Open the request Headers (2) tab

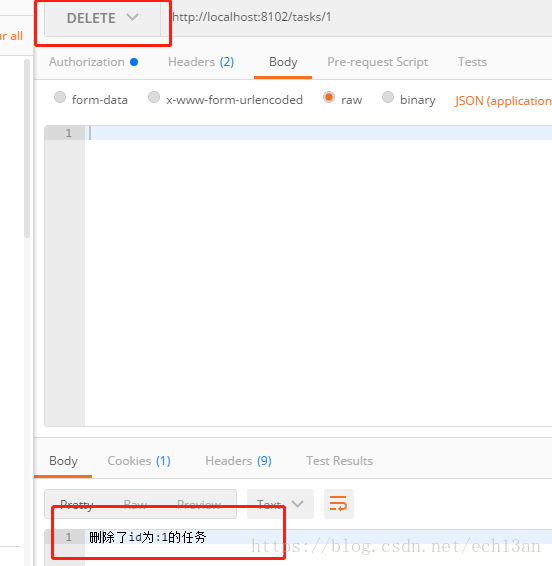coord(201,62)
